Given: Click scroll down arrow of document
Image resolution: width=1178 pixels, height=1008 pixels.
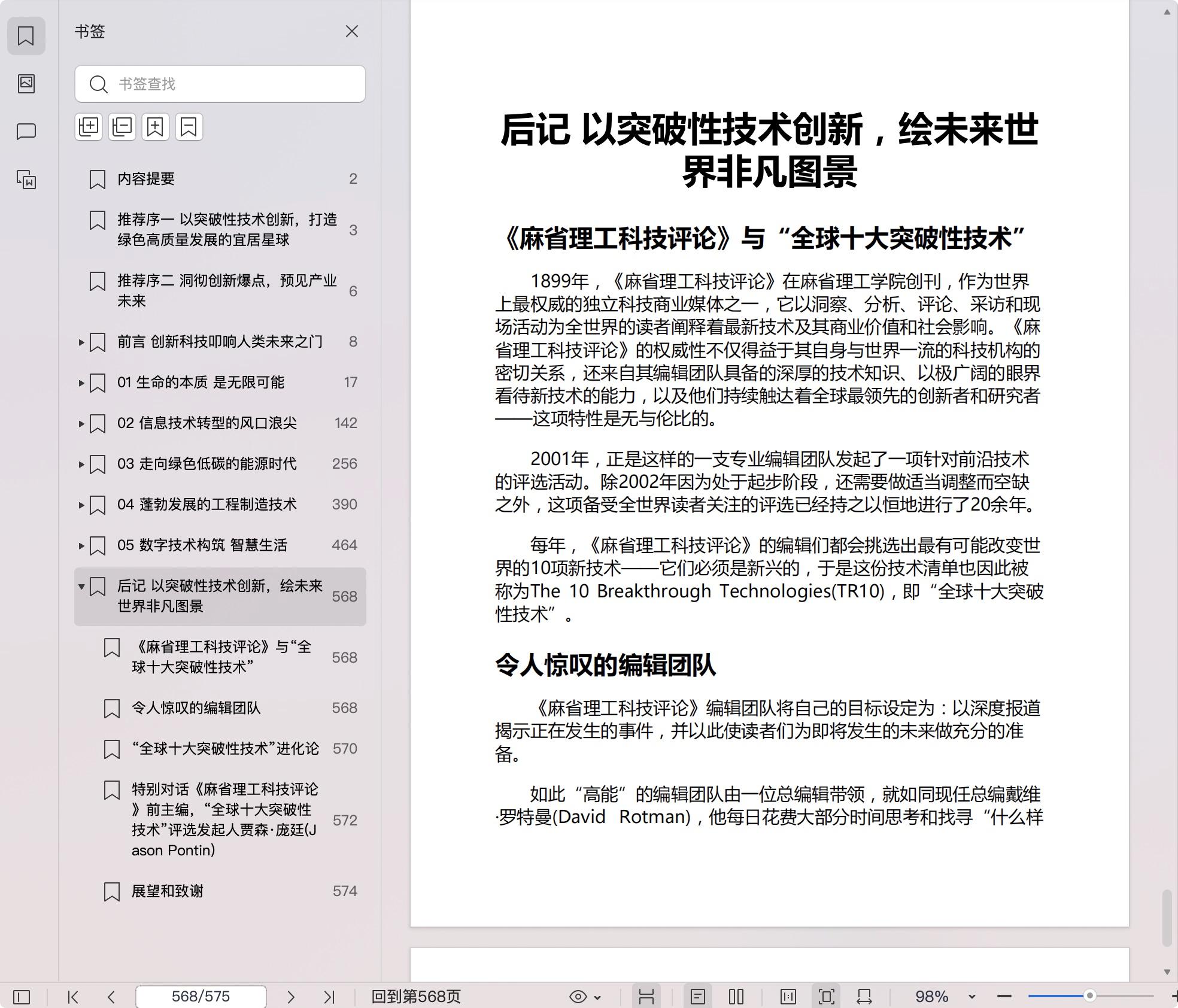Looking at the screenshot, I should pyautogui.click(x=1167, y=972).
